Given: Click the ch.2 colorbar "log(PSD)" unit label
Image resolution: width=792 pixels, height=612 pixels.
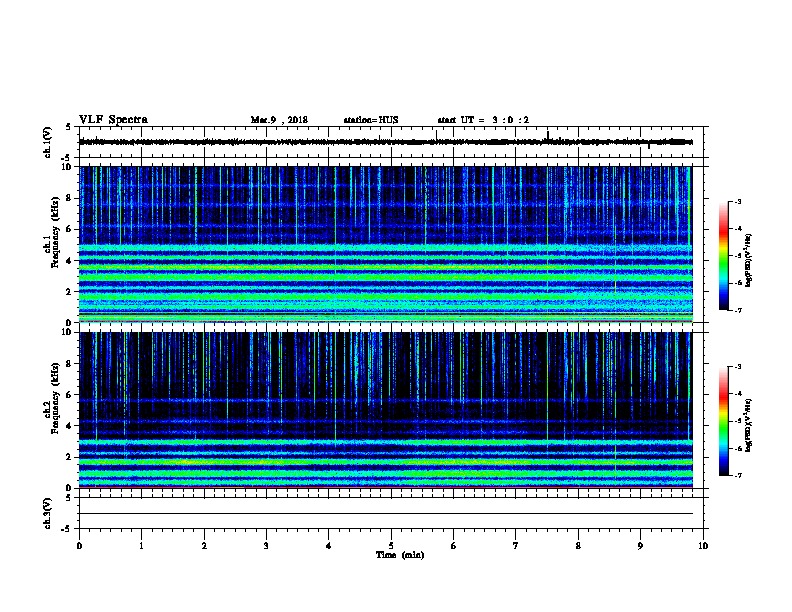Looking at the screenshot, I should click(x=748, y=426).
